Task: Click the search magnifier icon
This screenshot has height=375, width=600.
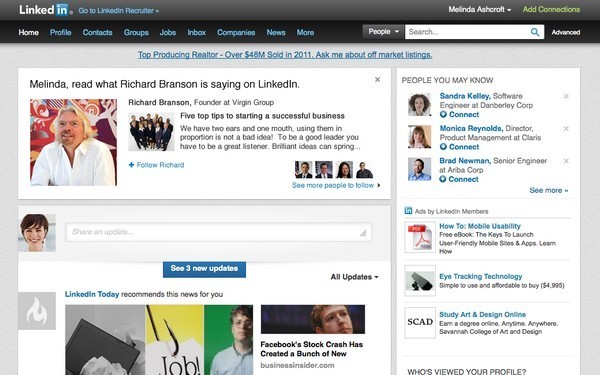Action: coord(535,32)
